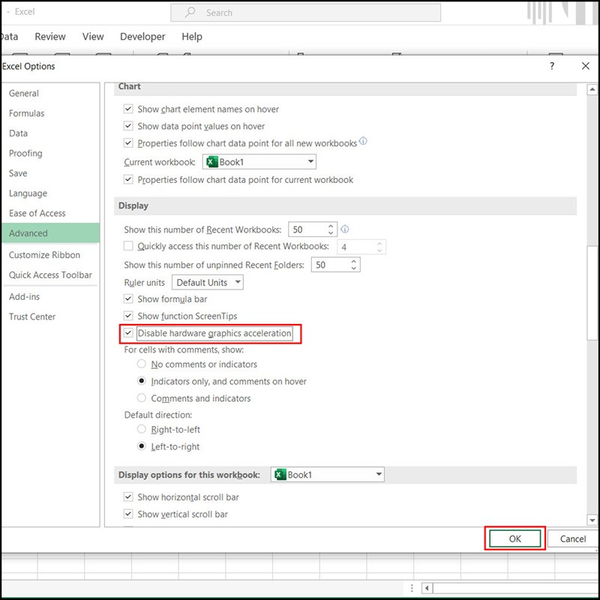Open the Developer ribbon tab
This screenshot has width=600, height=600.
point(142,37)
